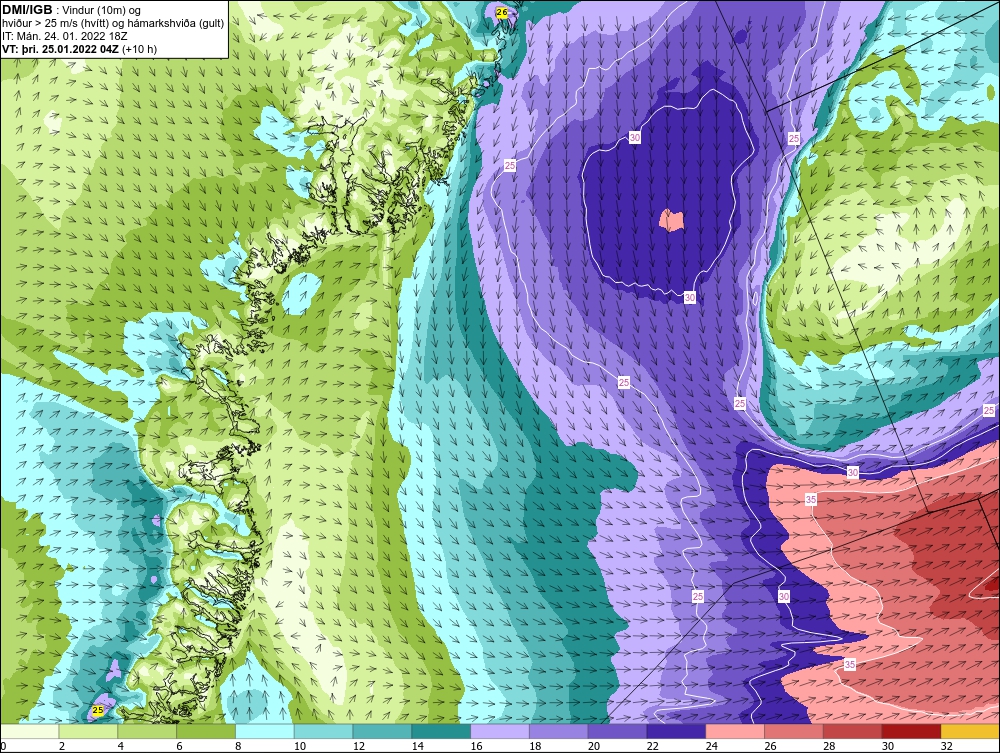Click the teal 12–14 legend swatch

(382, 731)
